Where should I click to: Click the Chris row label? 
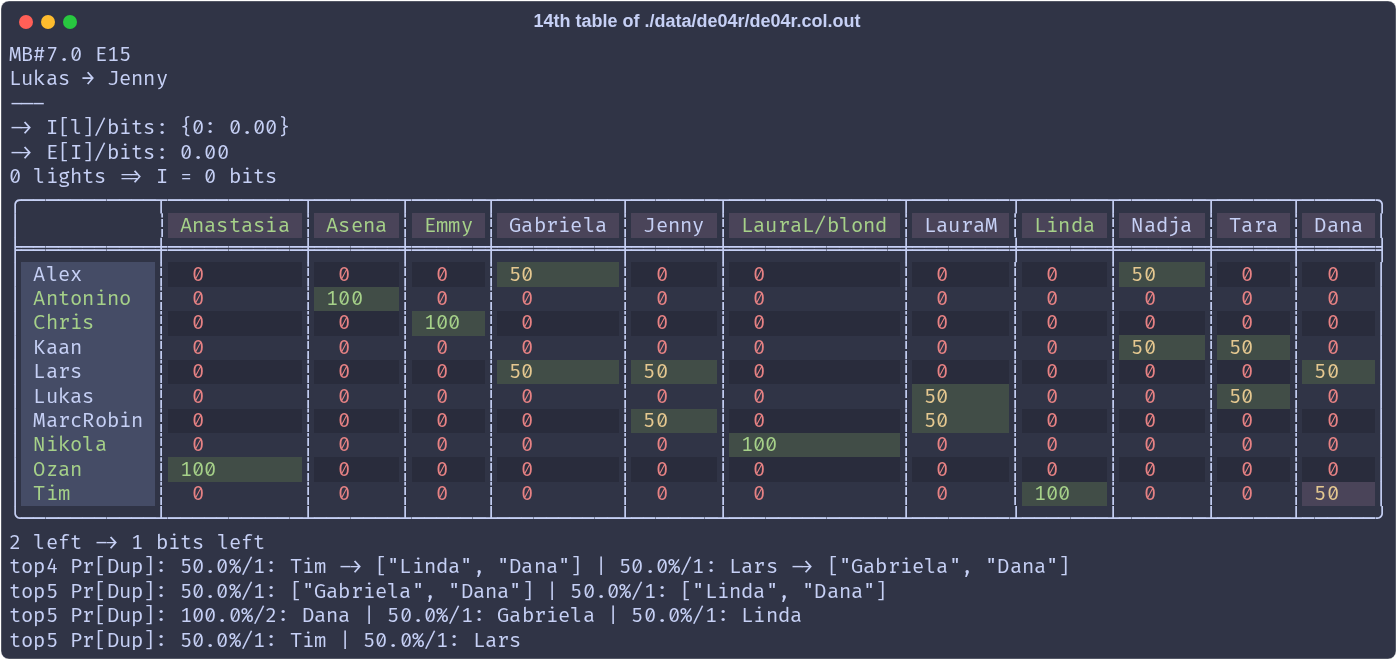(88, 322)
